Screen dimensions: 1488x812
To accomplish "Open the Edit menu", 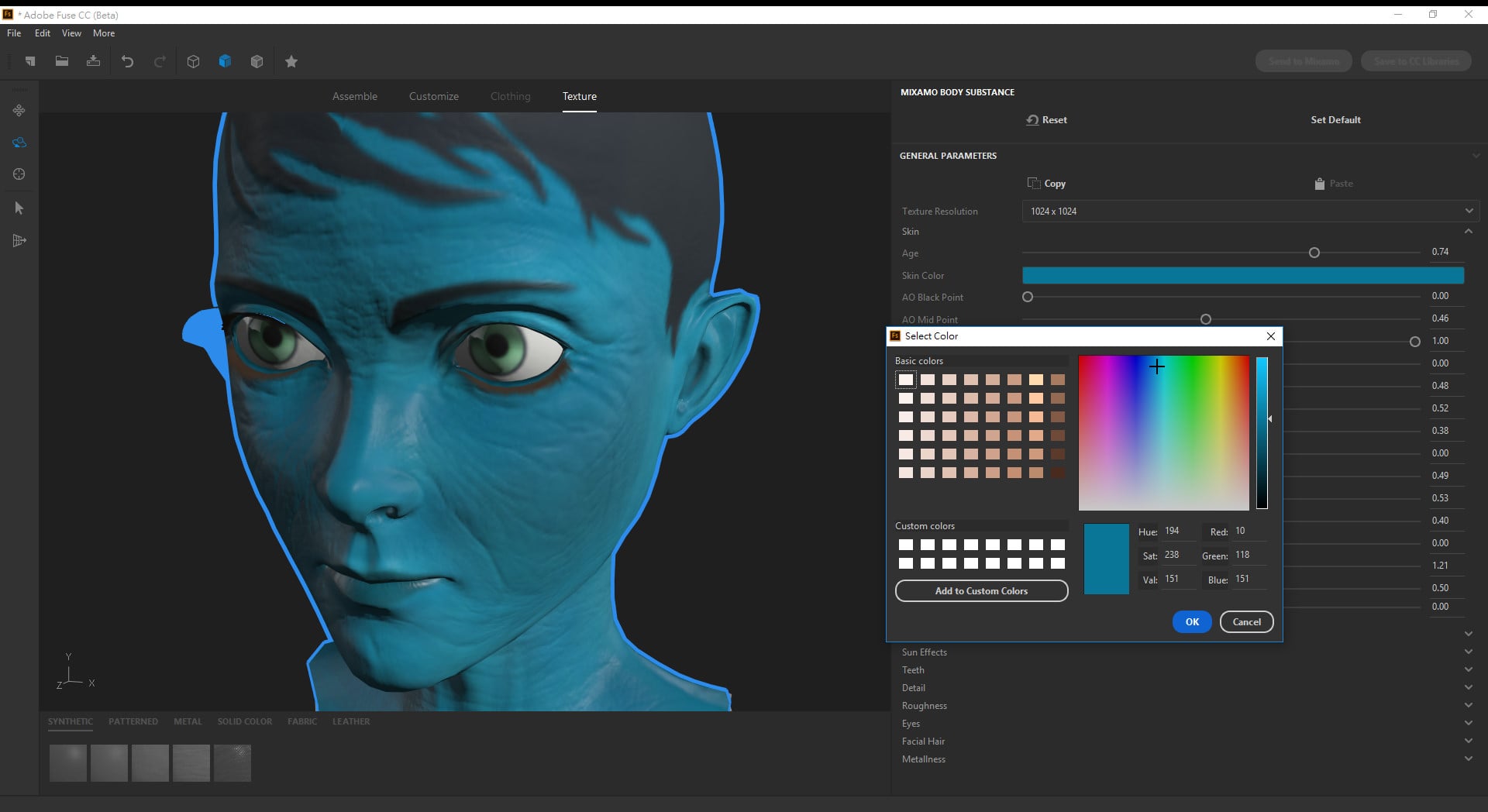I will click(42, 33).
